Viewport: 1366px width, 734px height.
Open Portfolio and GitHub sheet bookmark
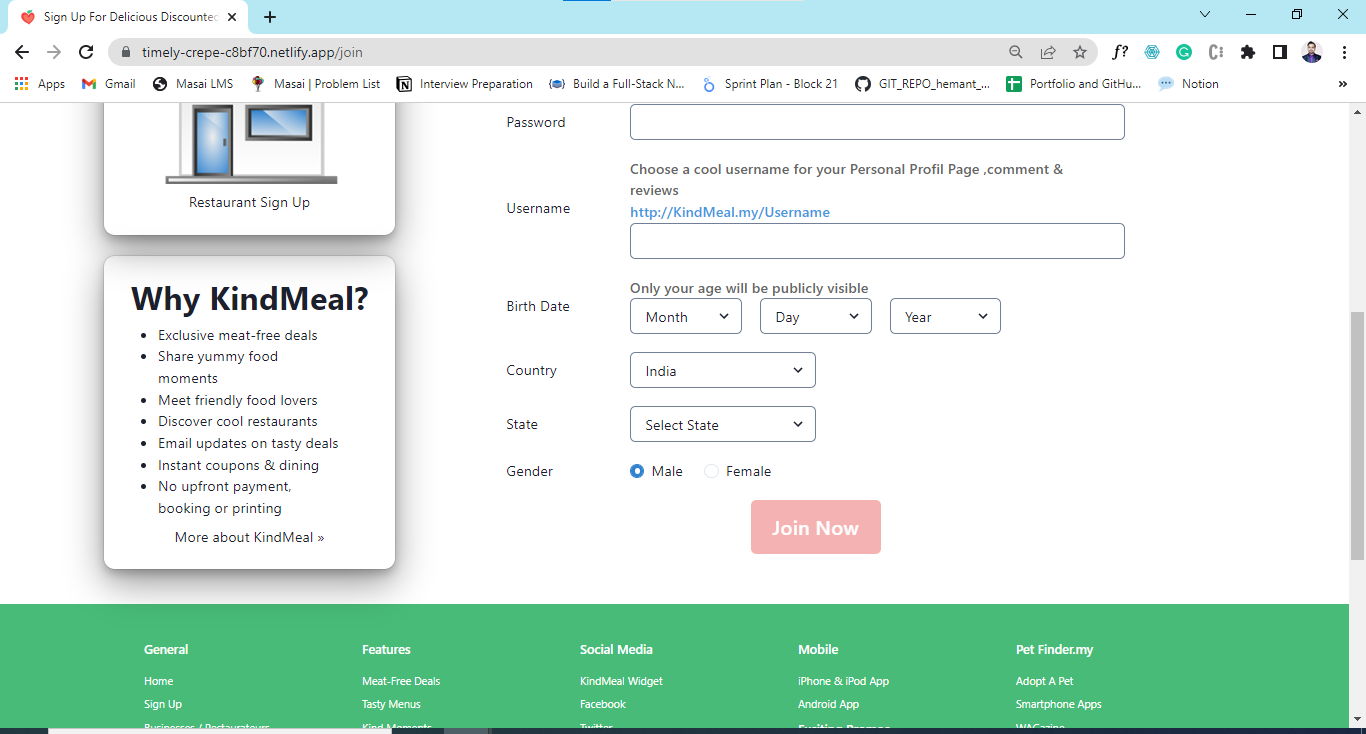pyautogui.click(x=1074, y=84)
